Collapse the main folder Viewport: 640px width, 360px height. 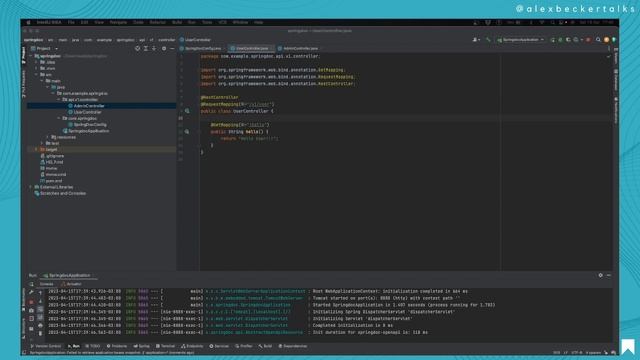[x=42, y=81]
